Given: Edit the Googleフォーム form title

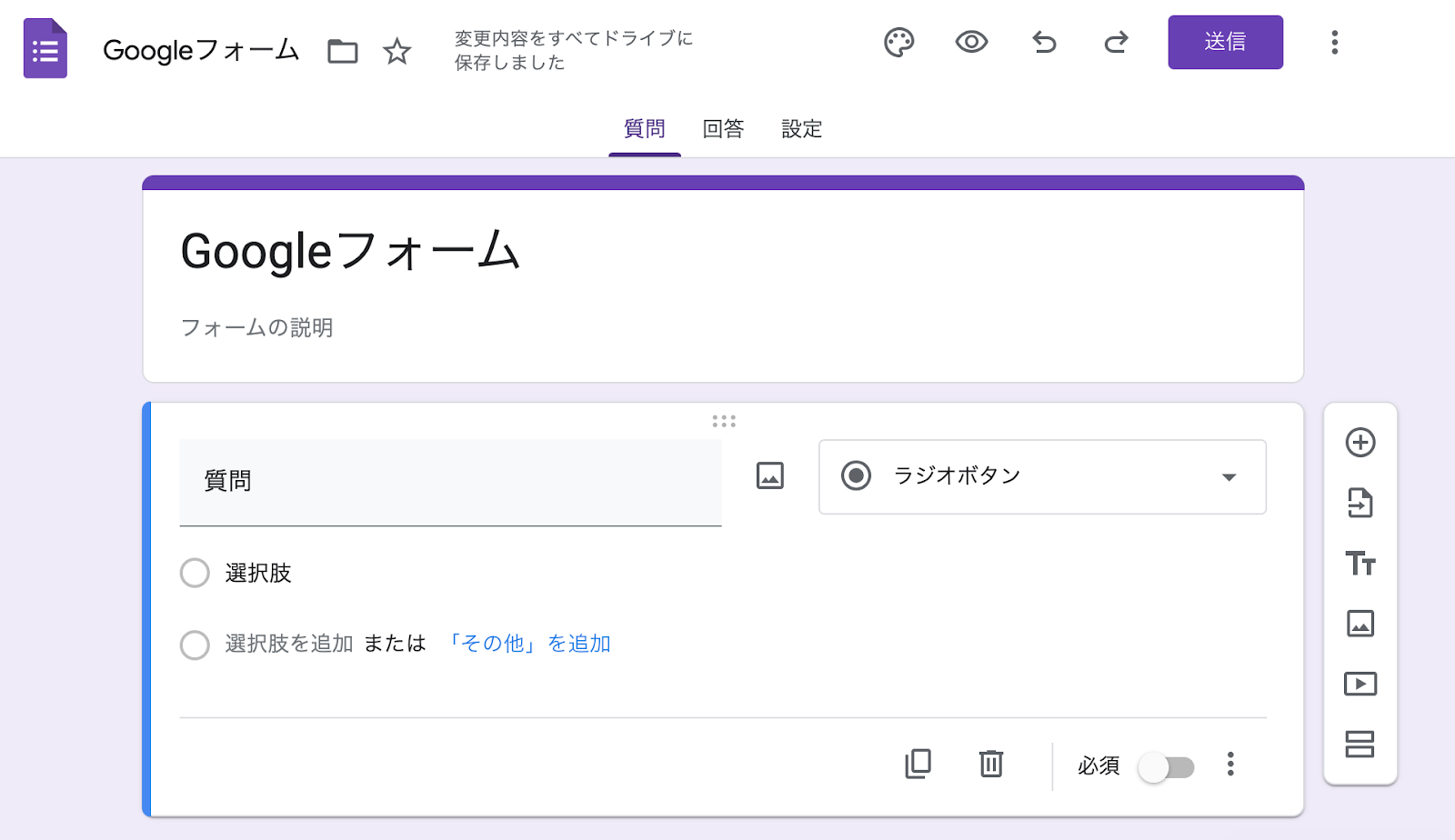Looking at the screenshot, I should pos(350,251).
